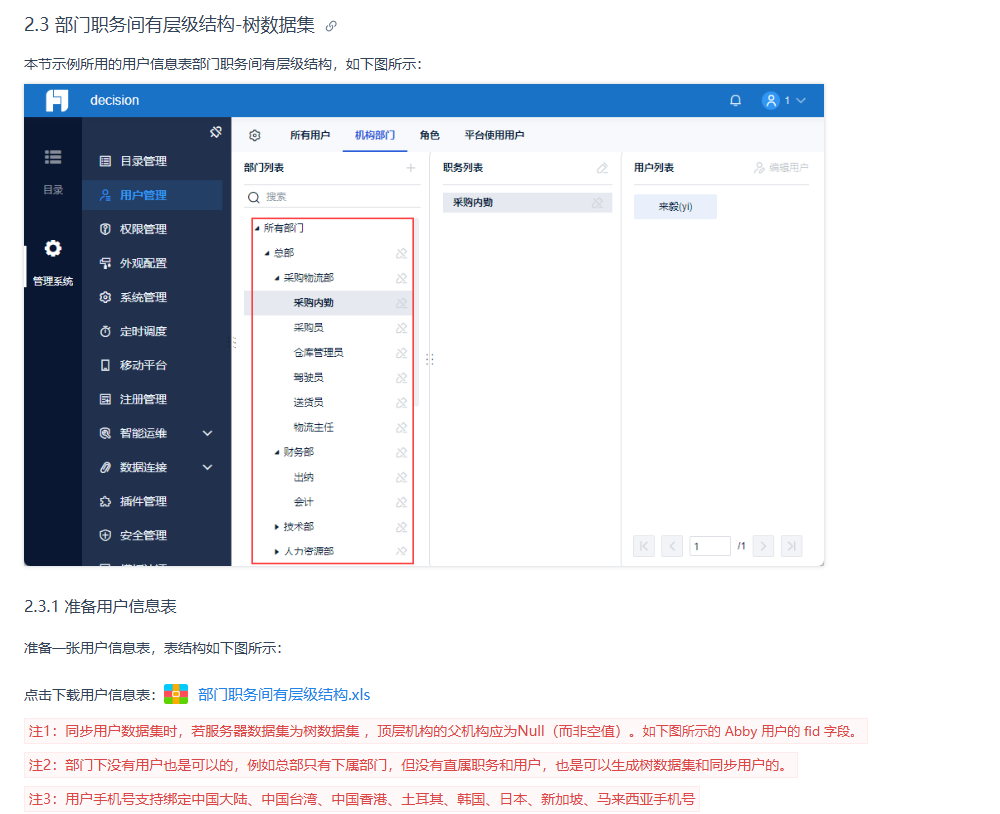The width and height of the screenshot is (1000, 814).
Task: Expand the 人力资源部 tree node
Action: 277,552
